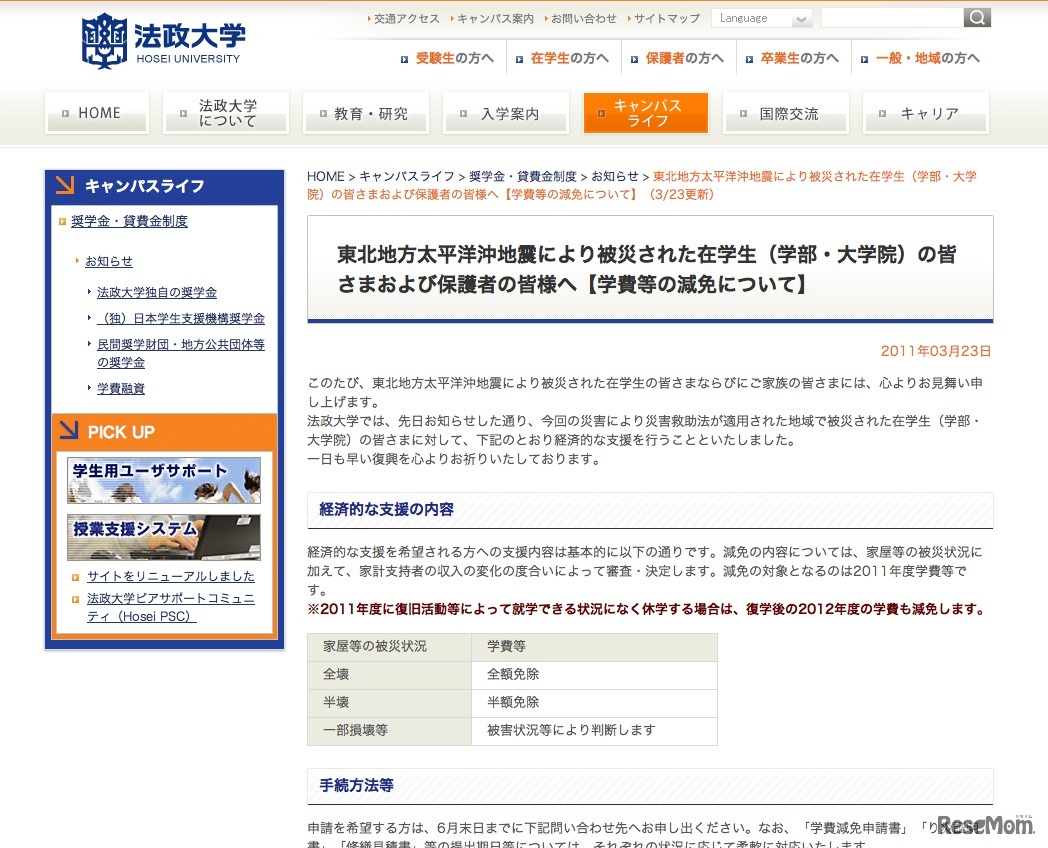
Task: Click the search magnifier button
Action: pos(976,17)
